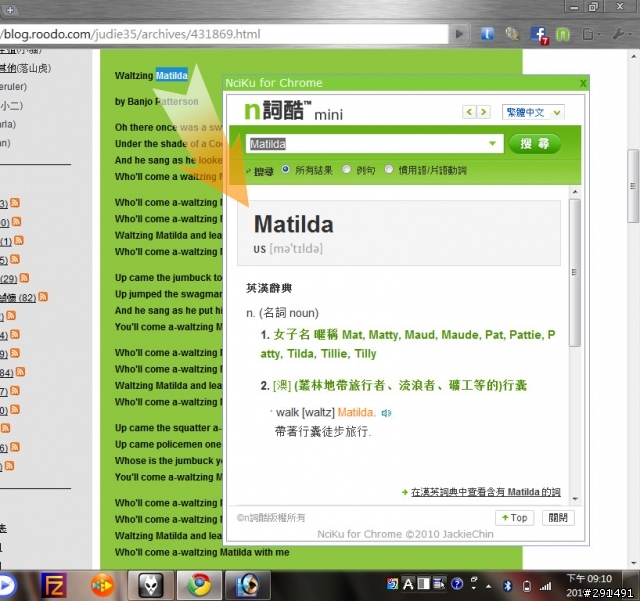Click the page vertical scrollbar thumb
This screenshot has height=601, width=640.
(x=633, y=186)
